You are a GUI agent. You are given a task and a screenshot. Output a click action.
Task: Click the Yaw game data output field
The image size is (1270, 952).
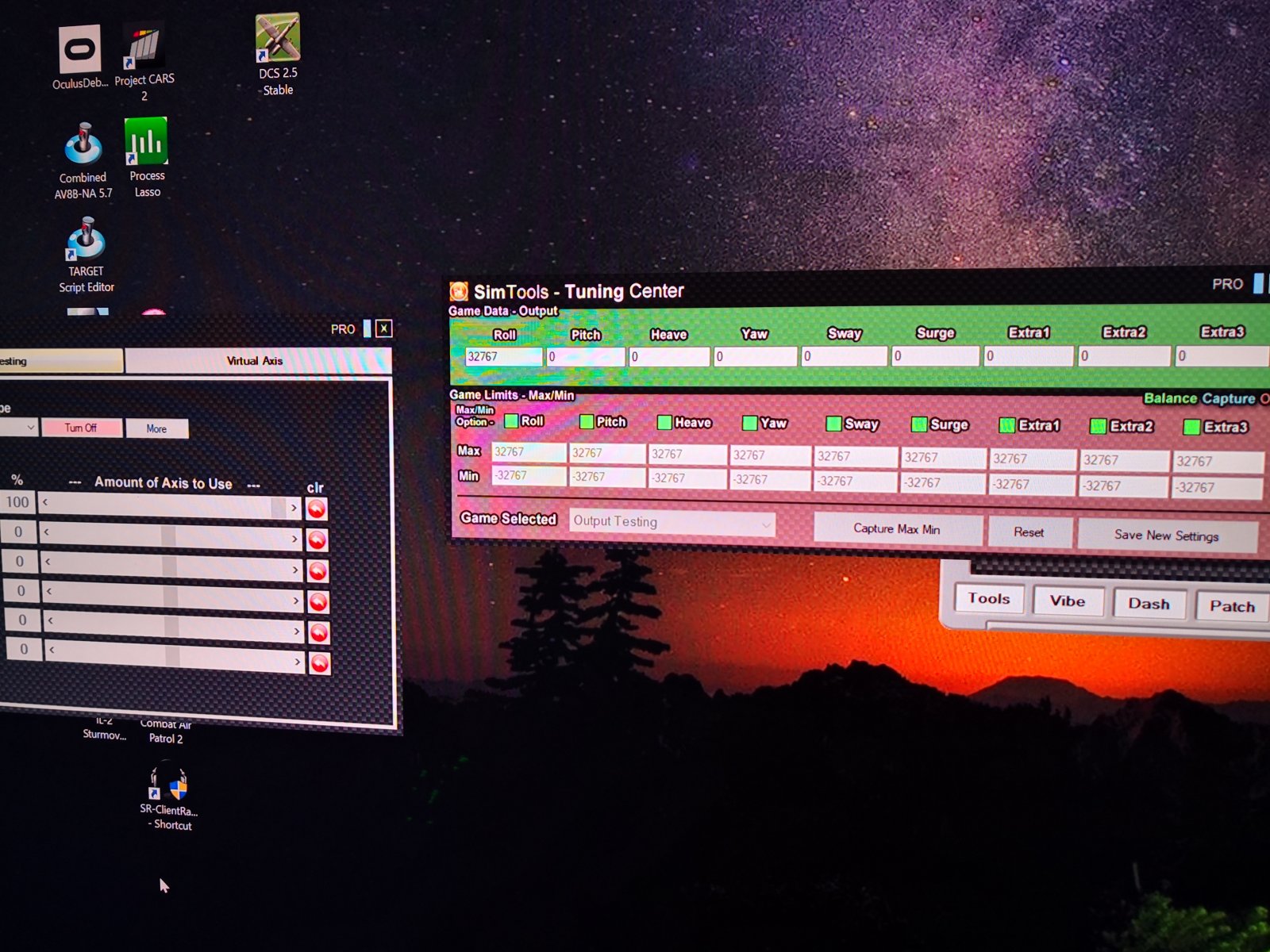tap(755, 357)
